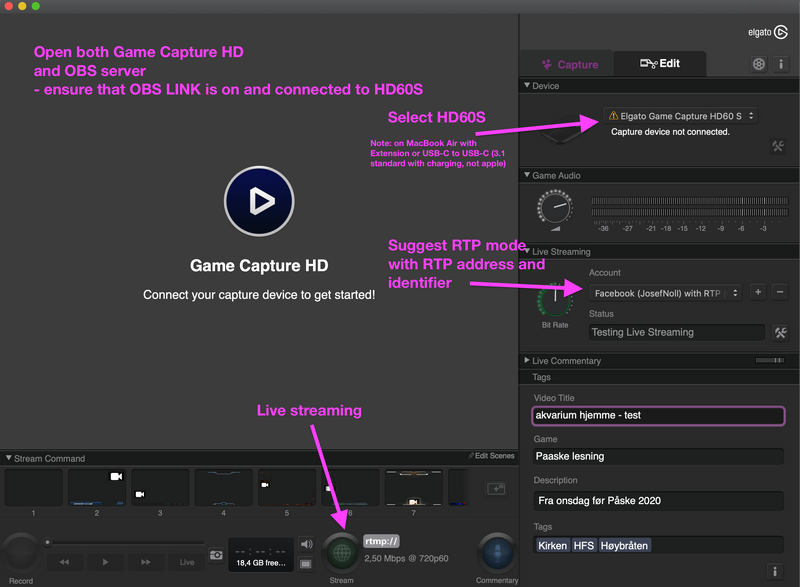The width and height of the screenshot is (800, 587).
Task: Open live streaming settings tools icon
Action: click(781, 333)
